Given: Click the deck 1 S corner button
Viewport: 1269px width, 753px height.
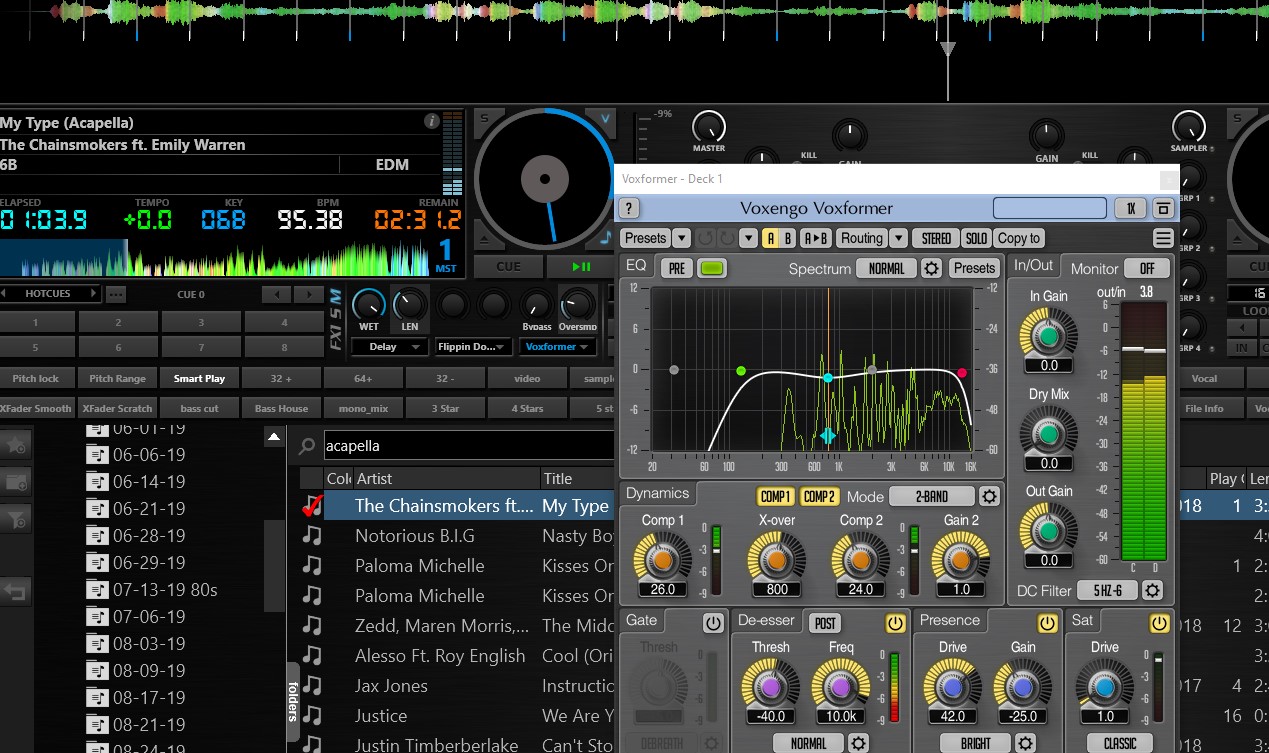Looking at the screenshot, I should click(x=484, y=119).
